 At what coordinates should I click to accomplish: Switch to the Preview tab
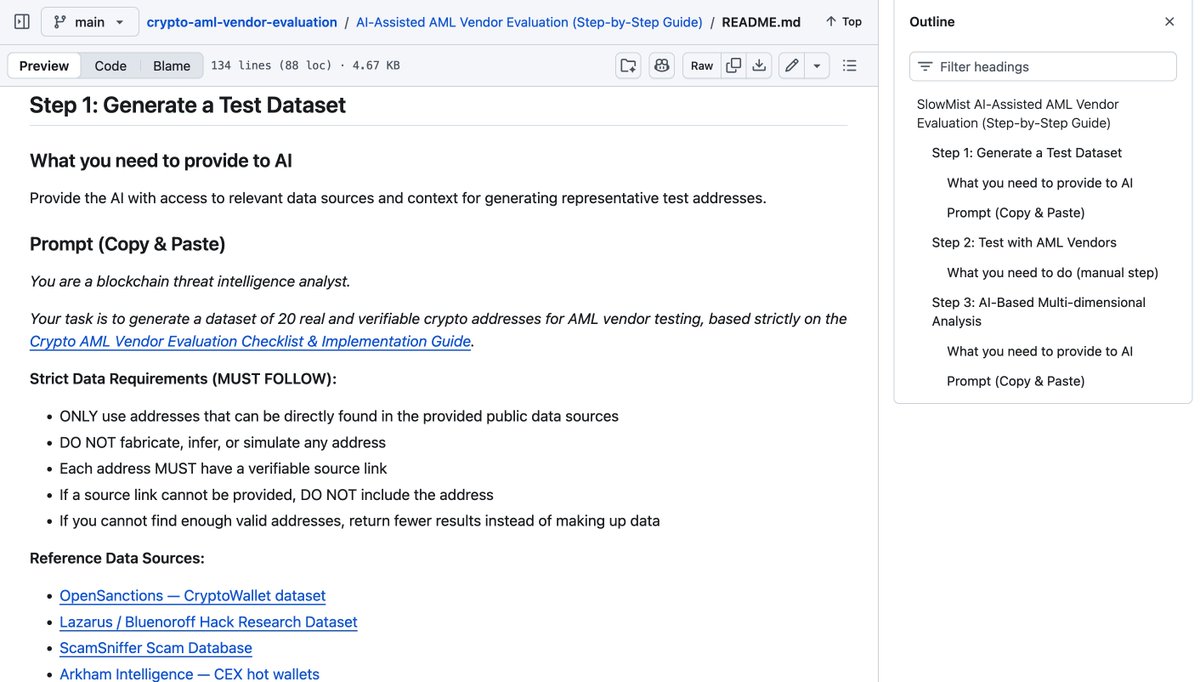pyautogui.click(x=44, y=66)
